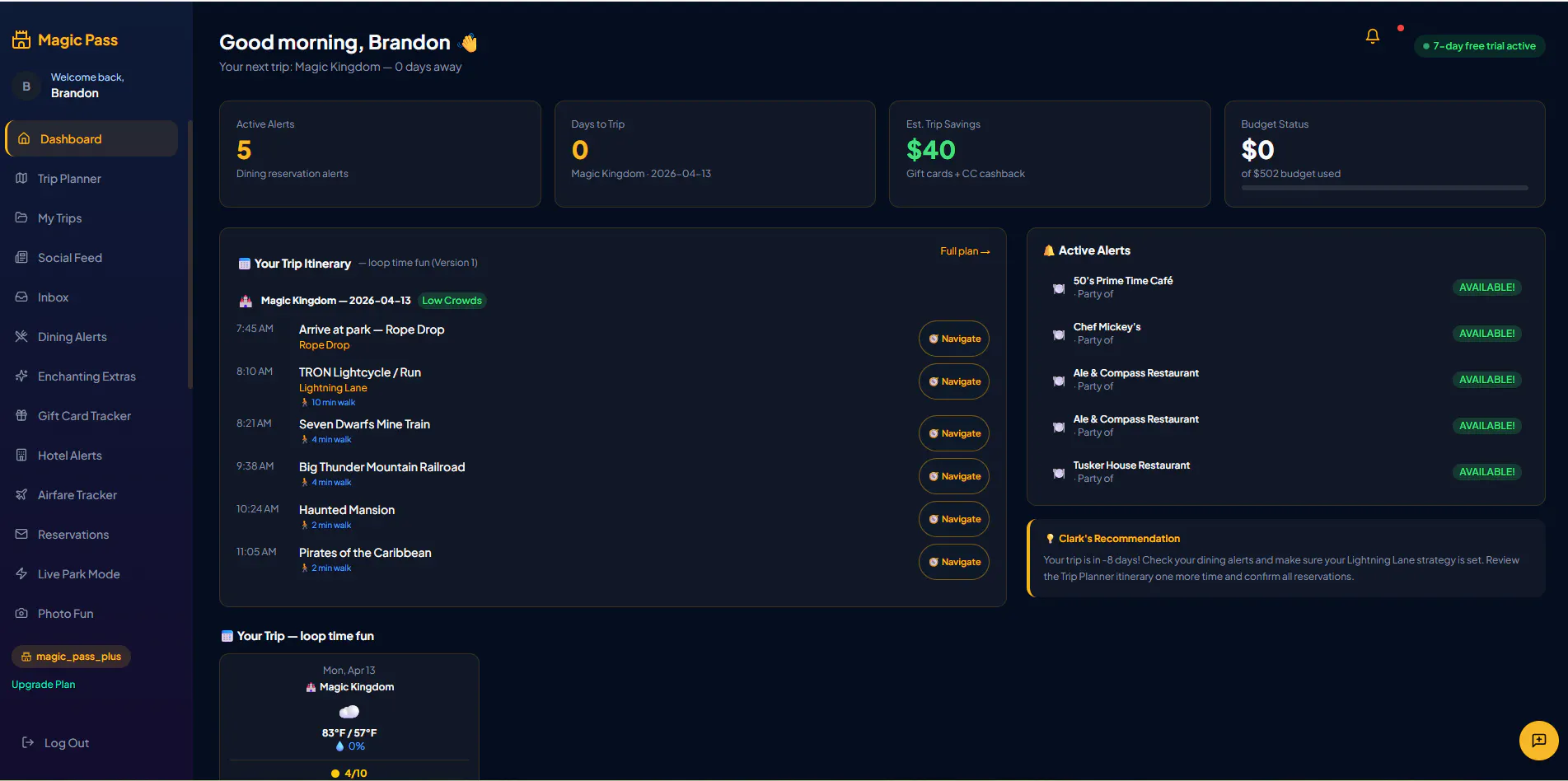The width and height of the screenshot is (1568, 781).
Task: Go to My Trips page
Action: coord(91,218)
